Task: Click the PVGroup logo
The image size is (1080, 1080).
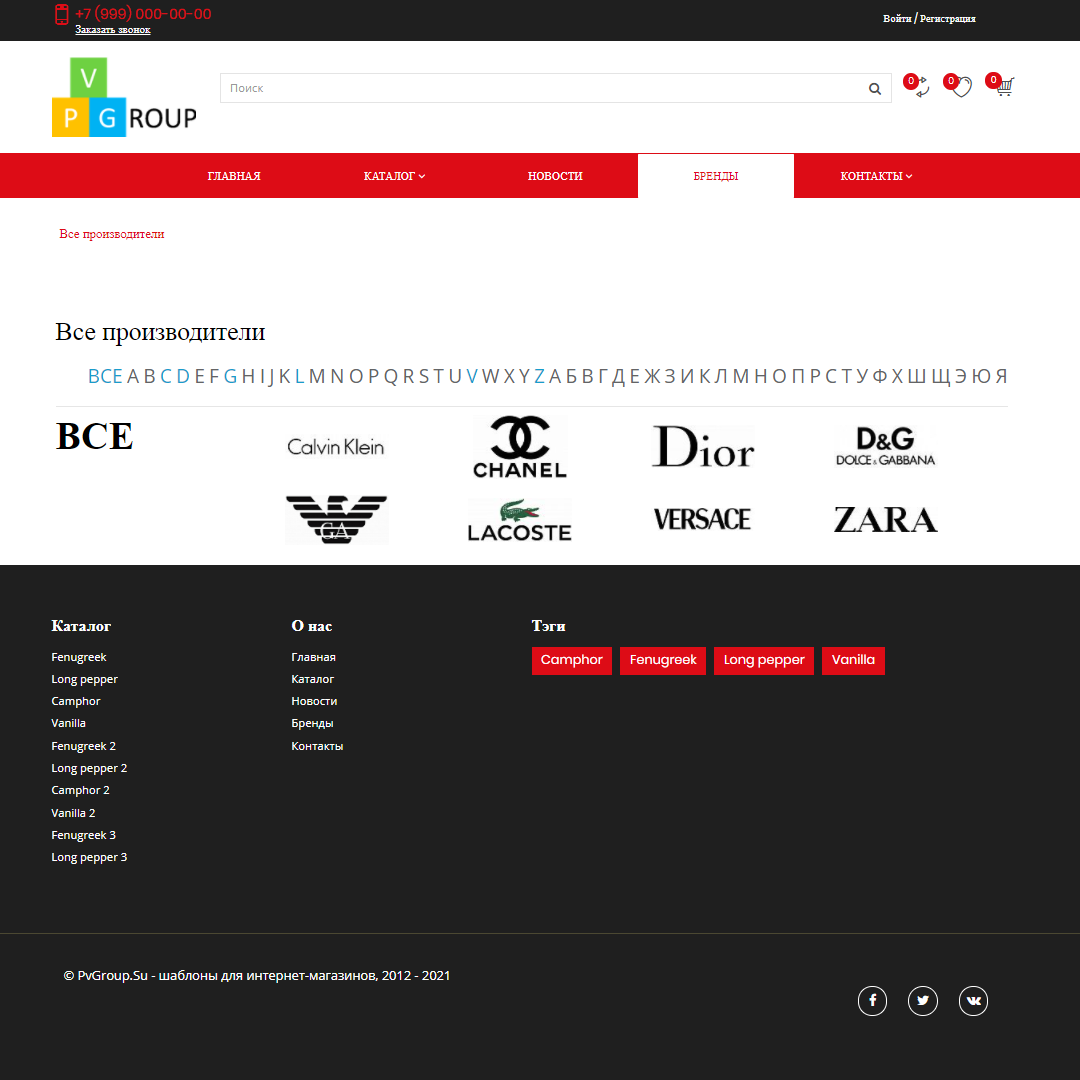Action: point(123,97)
